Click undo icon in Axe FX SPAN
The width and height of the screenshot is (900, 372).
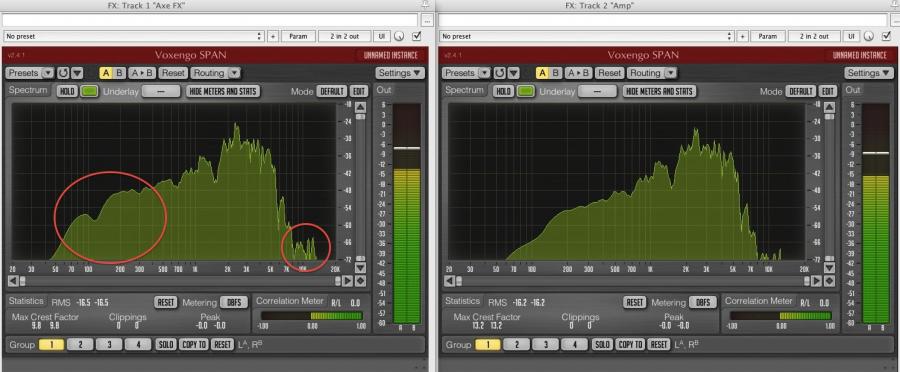pos(64,73)
